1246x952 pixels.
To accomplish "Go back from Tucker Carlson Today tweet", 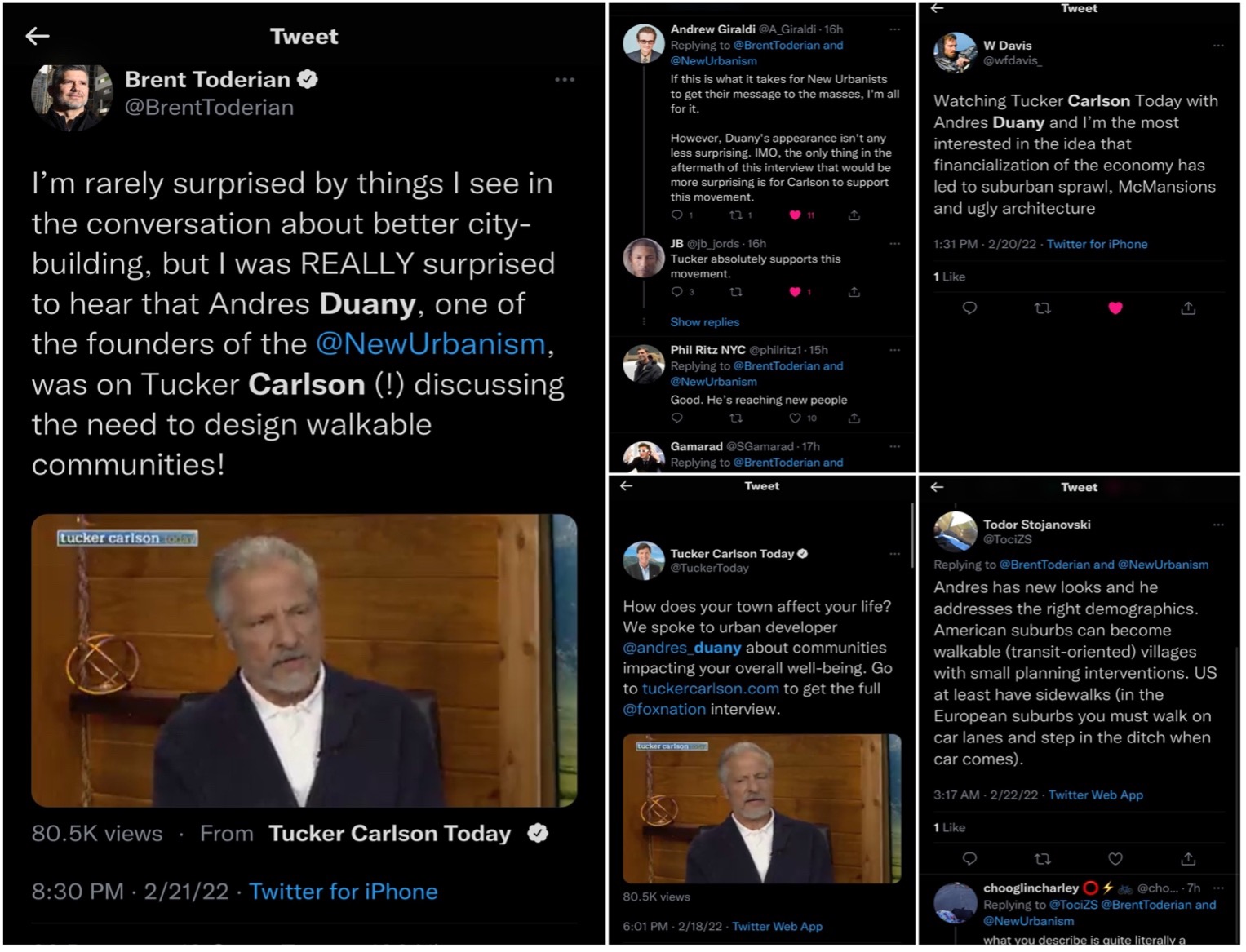I will pos(627,486).
